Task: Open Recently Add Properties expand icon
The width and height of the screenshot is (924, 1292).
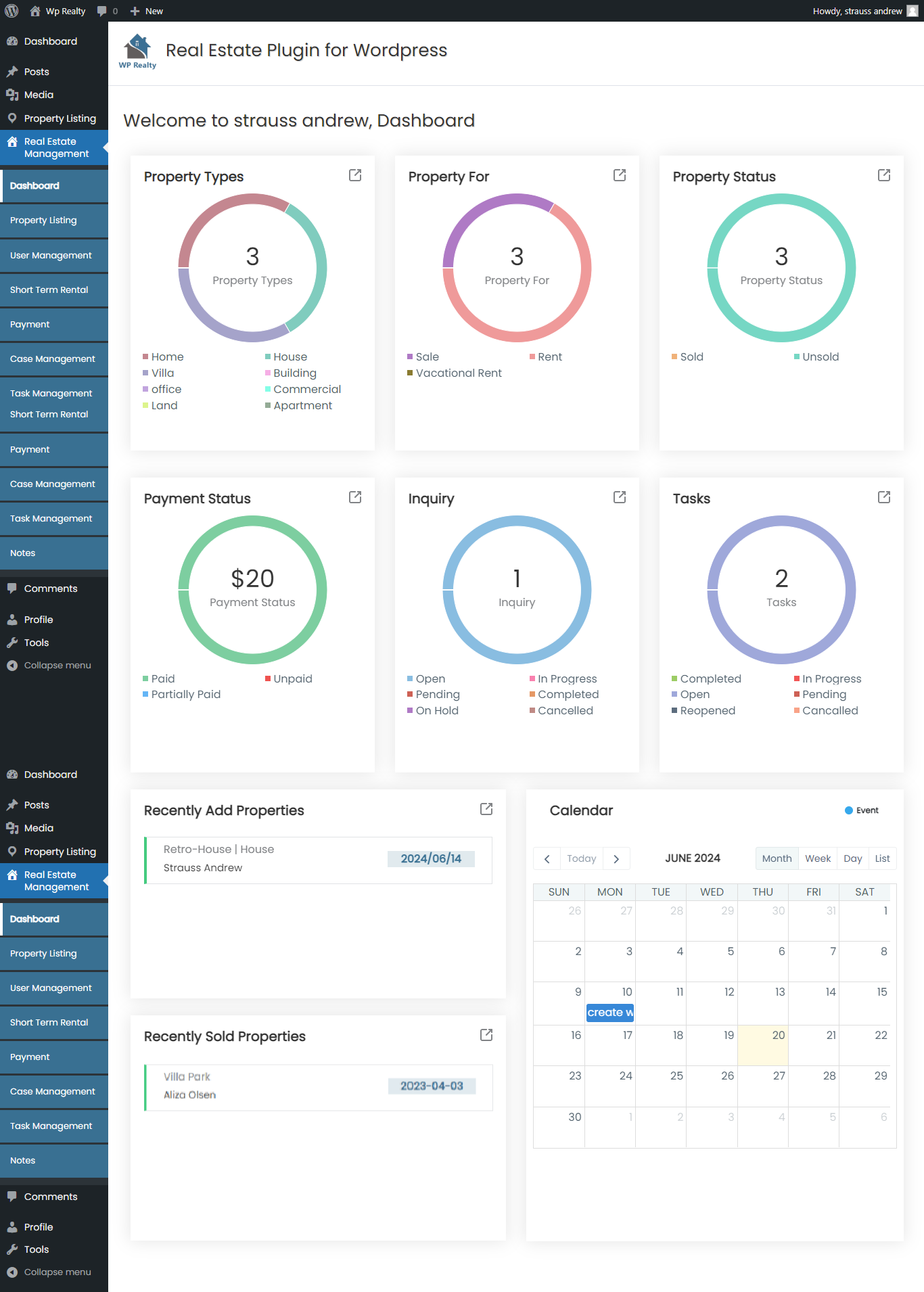Action: 486,809
